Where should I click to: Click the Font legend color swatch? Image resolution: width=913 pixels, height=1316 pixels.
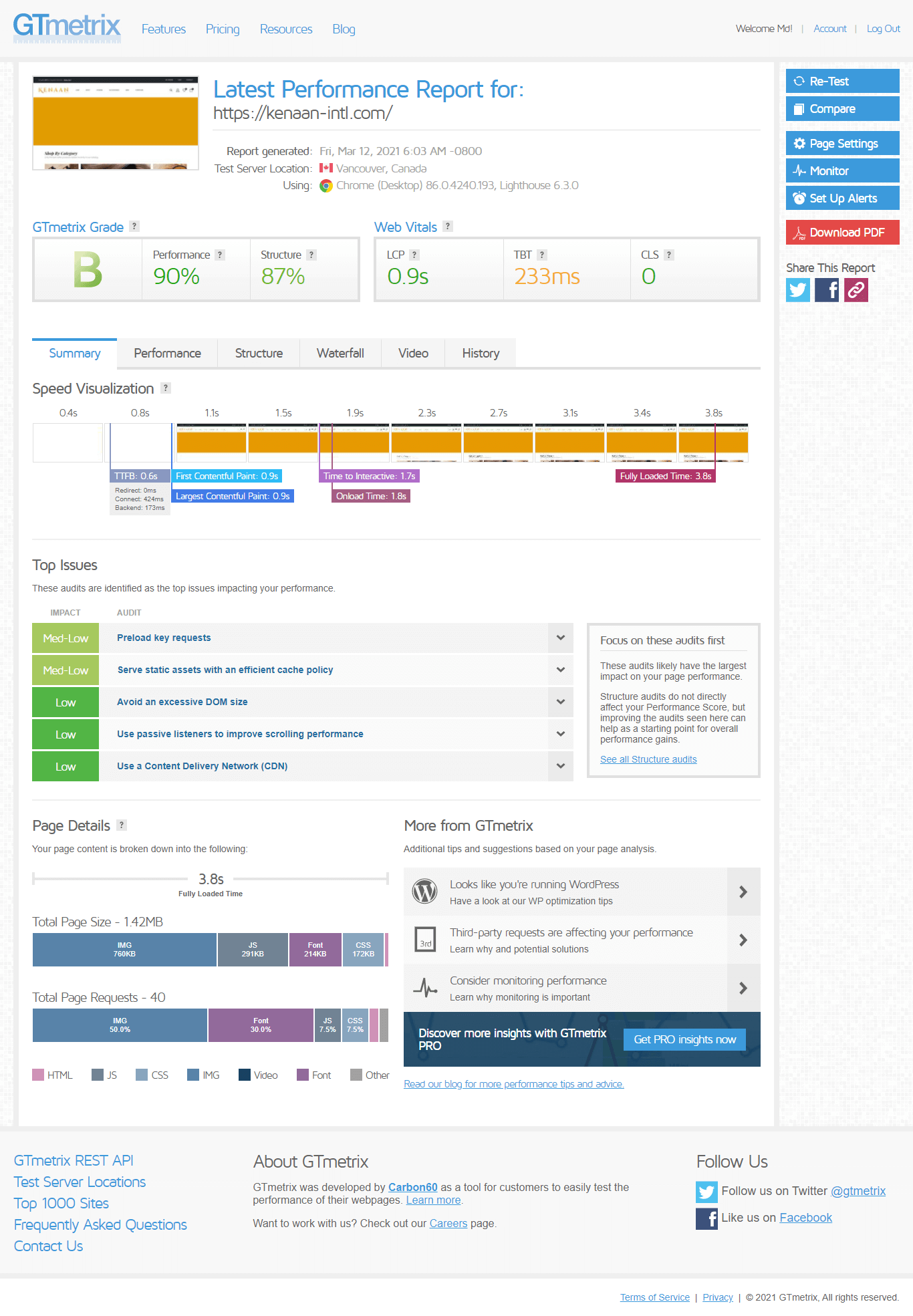pyautogui.click(x=303, y=1075)
